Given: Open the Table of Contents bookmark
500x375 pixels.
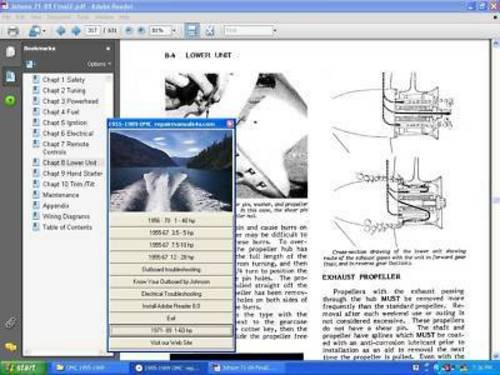Looking at the screenshot, I should (67, 227).
